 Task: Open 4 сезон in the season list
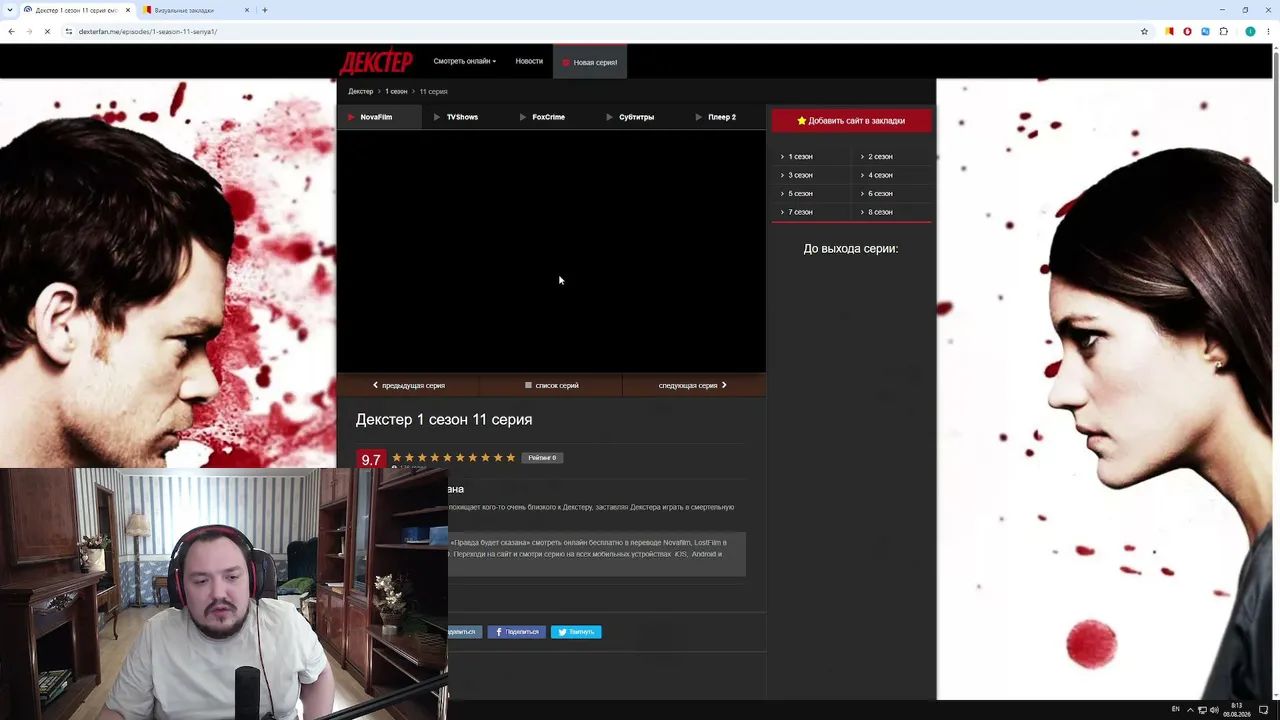(x=878, y=175)
